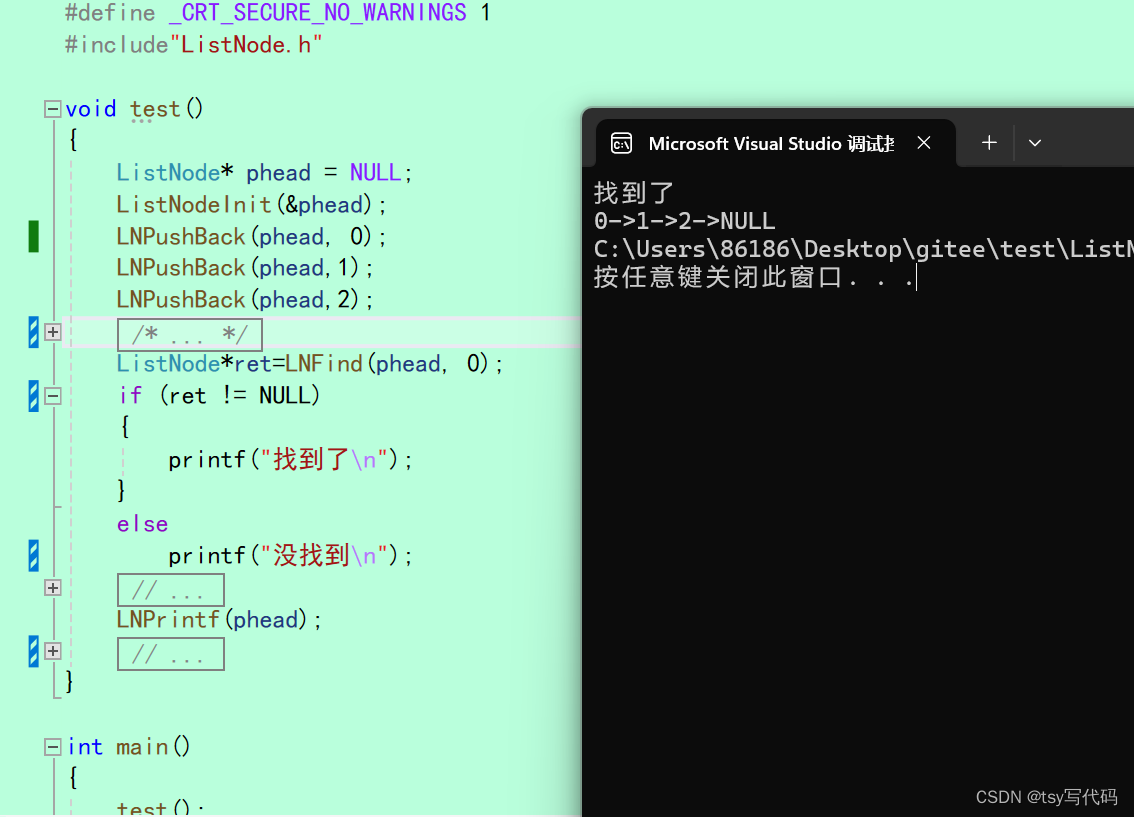Collapse the if (ret != NULL) block
This screenshot has height=817, width=1134.
[x=53, y=395]
